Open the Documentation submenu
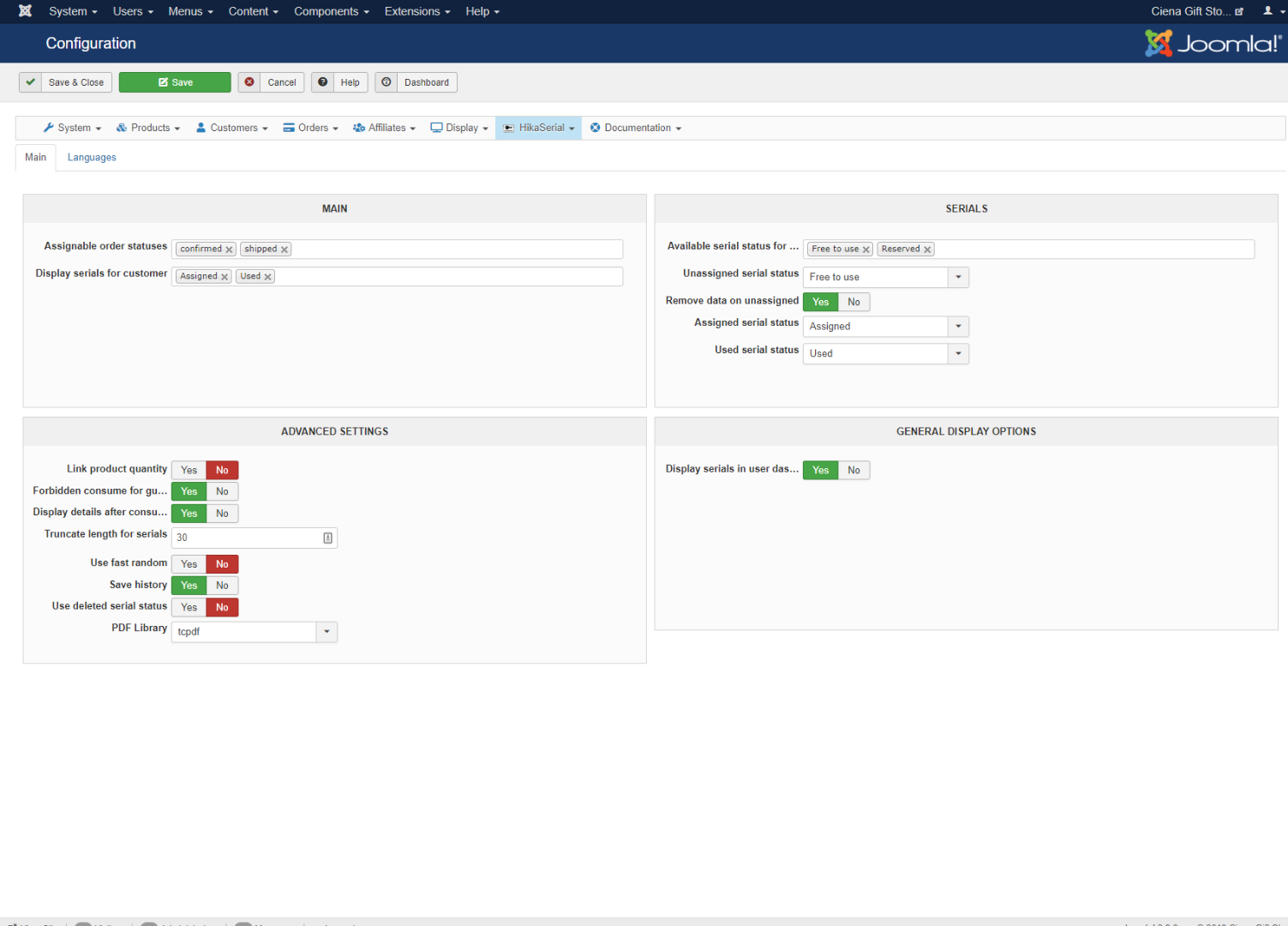Viewport: 1288px width, 926px height. [x=636, y=128]
